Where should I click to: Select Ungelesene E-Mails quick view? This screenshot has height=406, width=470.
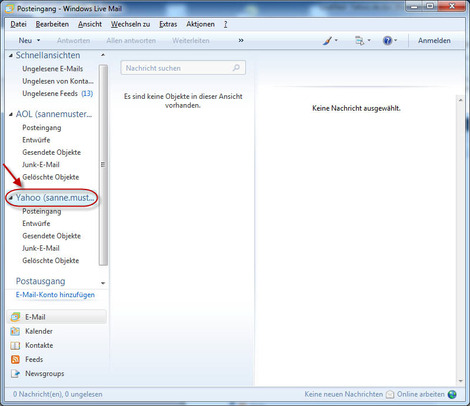(x=53, y=69)
